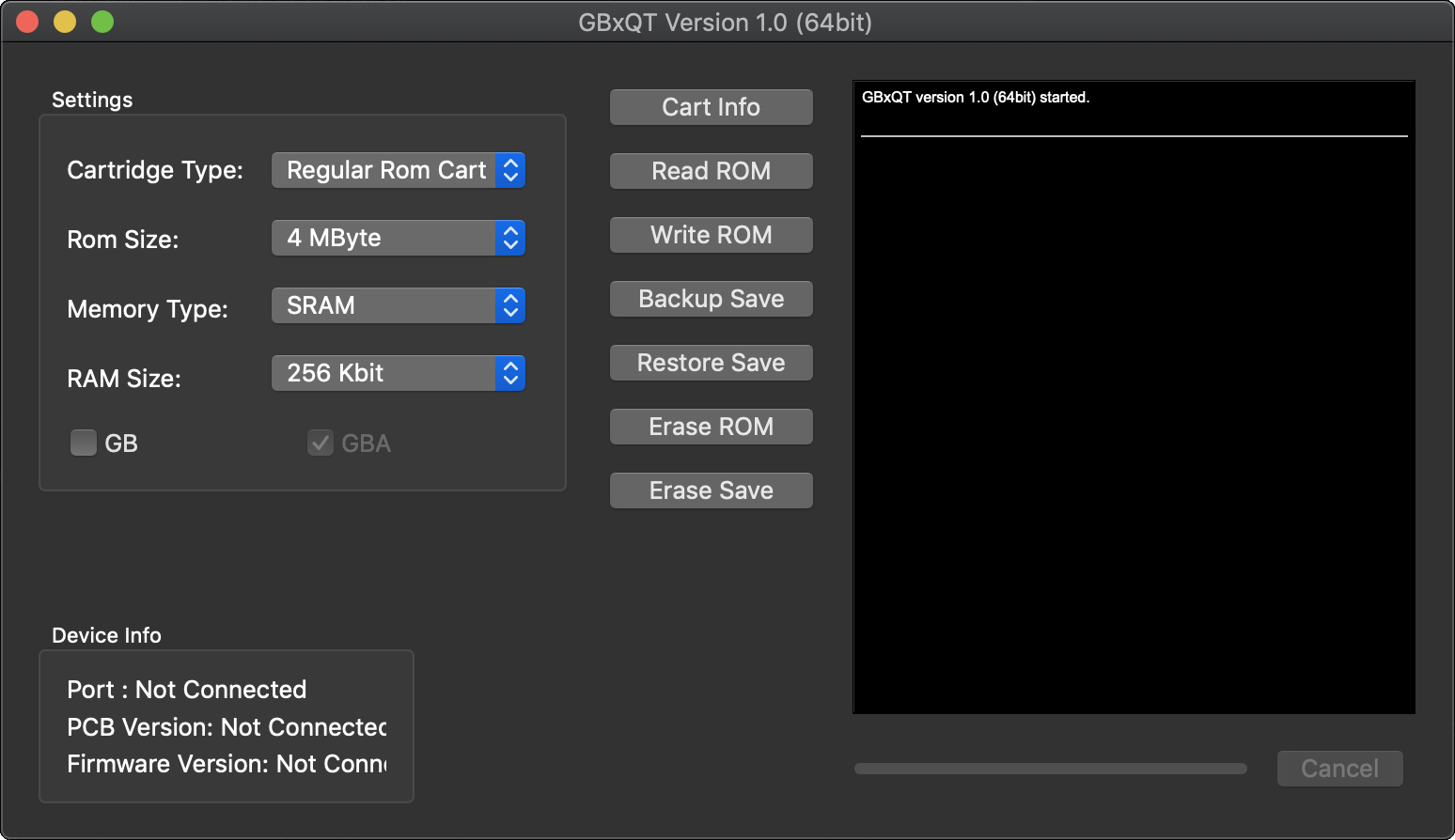Screen dimensions: 1455x840
Task: Click the Erase ROM button
Action: pos(712,427)
